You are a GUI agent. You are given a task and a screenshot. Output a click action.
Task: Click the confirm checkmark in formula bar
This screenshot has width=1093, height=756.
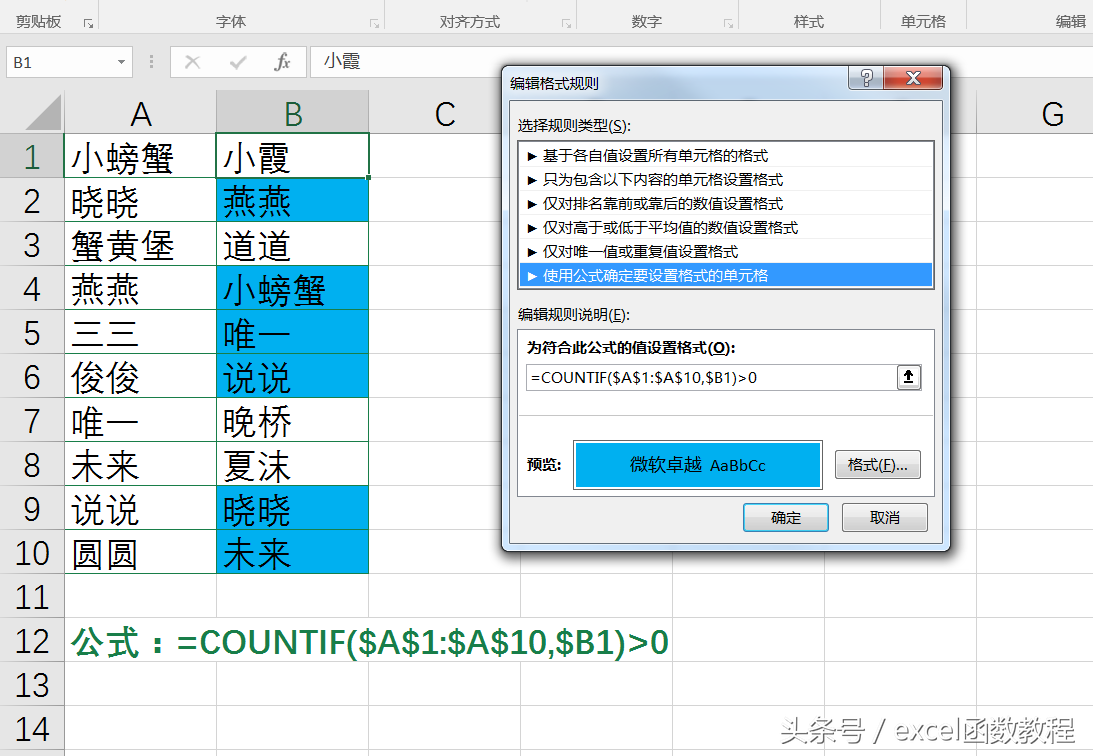pyautogui.click(x=238, y=62)
